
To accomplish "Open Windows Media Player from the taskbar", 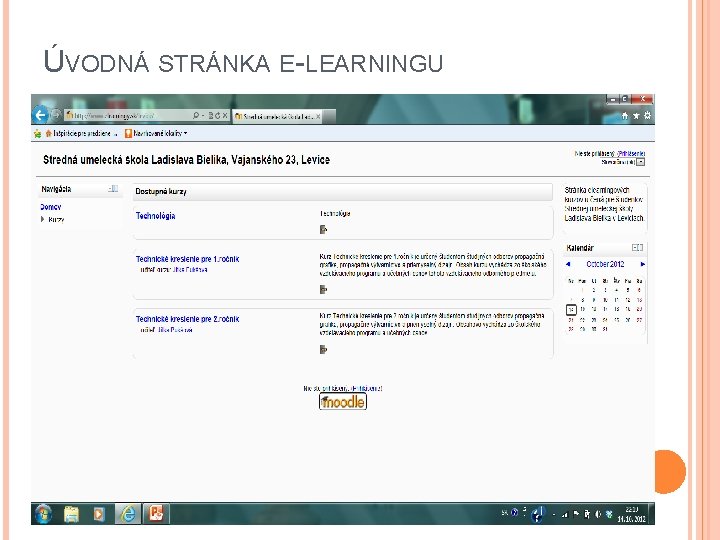I will point(99,514).
